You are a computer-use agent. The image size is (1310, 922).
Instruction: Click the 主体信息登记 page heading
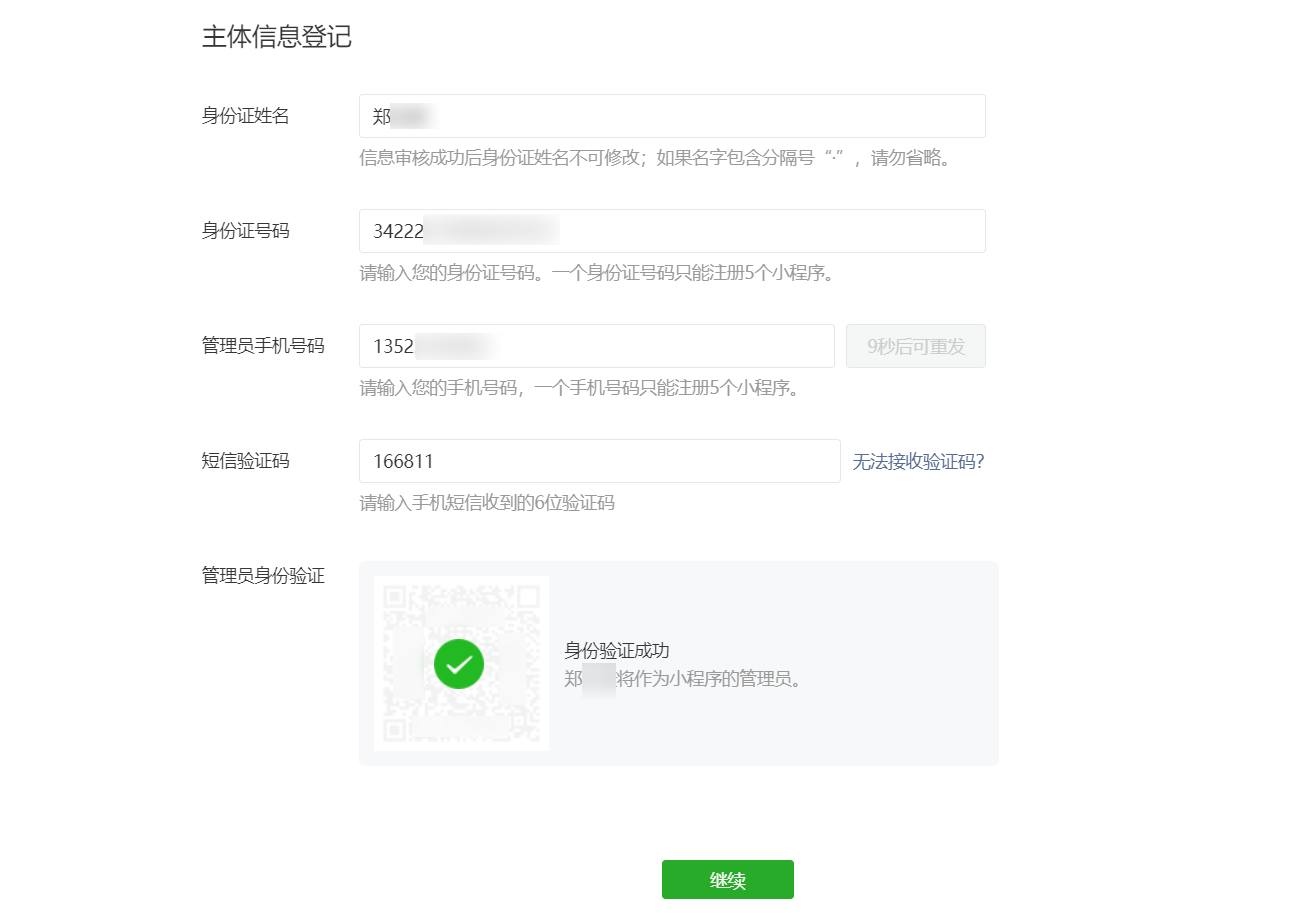278,36
